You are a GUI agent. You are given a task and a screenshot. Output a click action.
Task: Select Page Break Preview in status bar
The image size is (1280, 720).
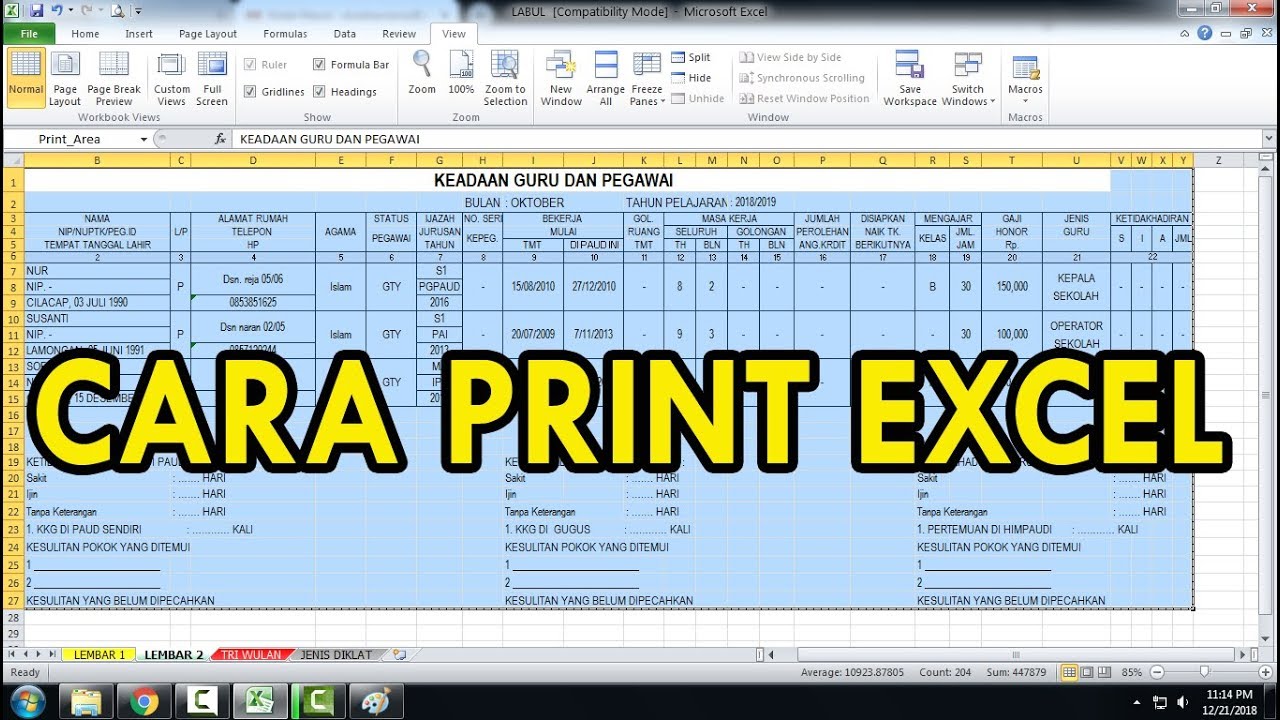click(1105, 672)
